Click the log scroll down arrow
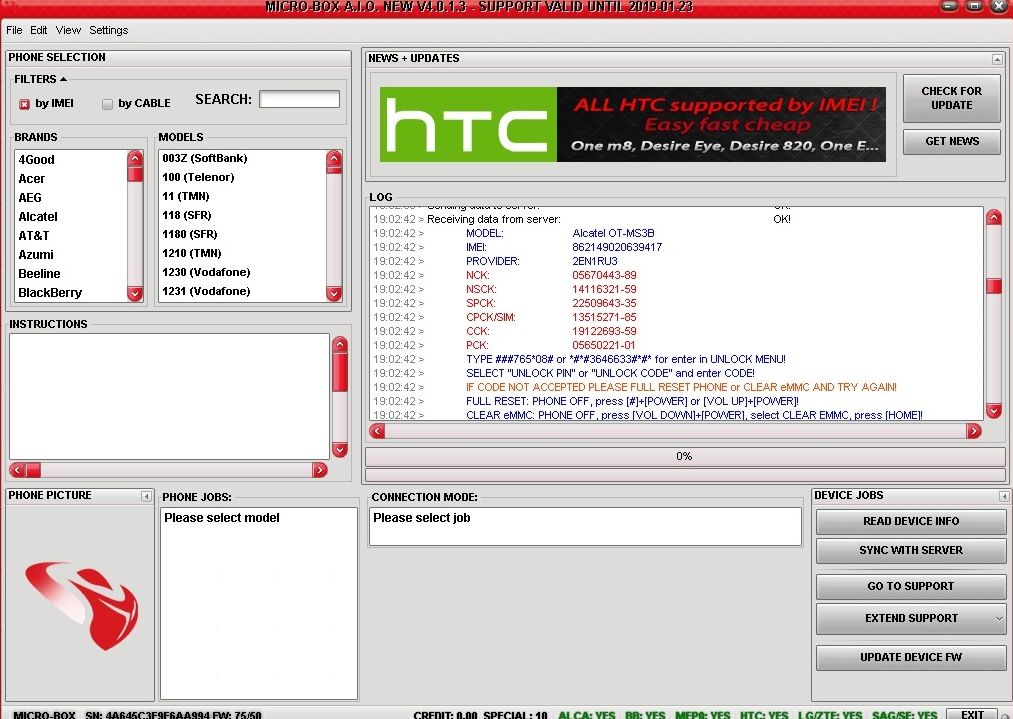Image resolution: width=1013 pixels, height=719 pixels. [994, 410]
